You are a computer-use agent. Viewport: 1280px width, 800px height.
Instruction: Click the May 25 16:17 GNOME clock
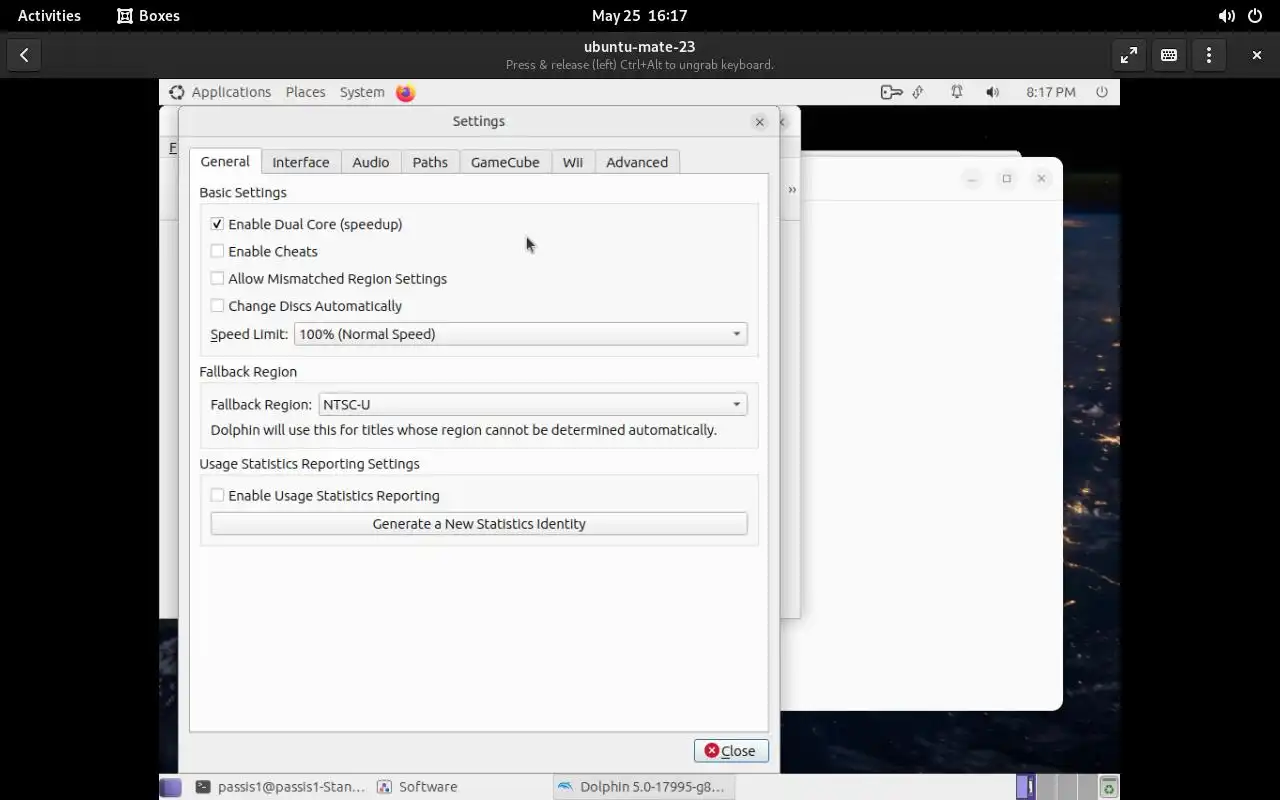[x=640, y=16]
